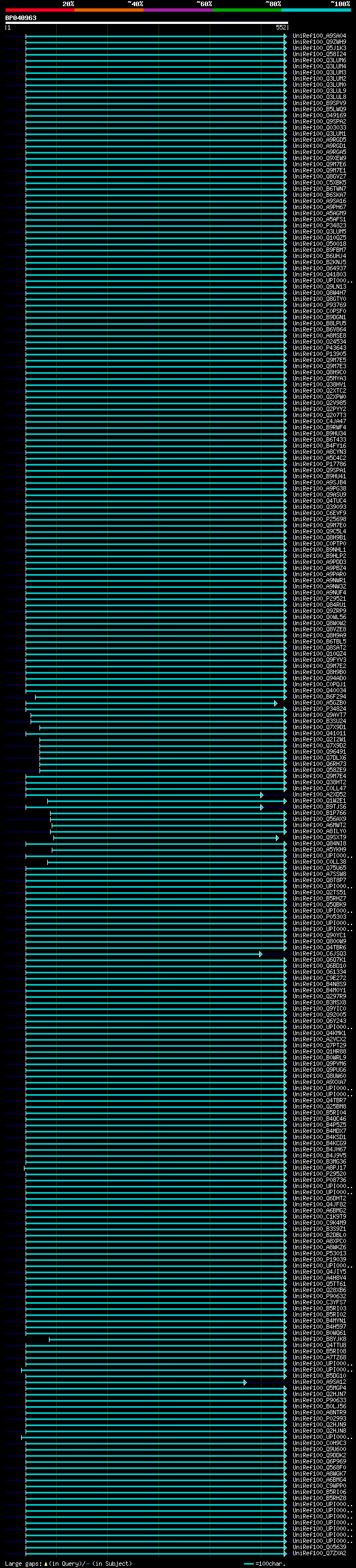Select the UniRef100_Q9XEW9 label

pos(319,157)
